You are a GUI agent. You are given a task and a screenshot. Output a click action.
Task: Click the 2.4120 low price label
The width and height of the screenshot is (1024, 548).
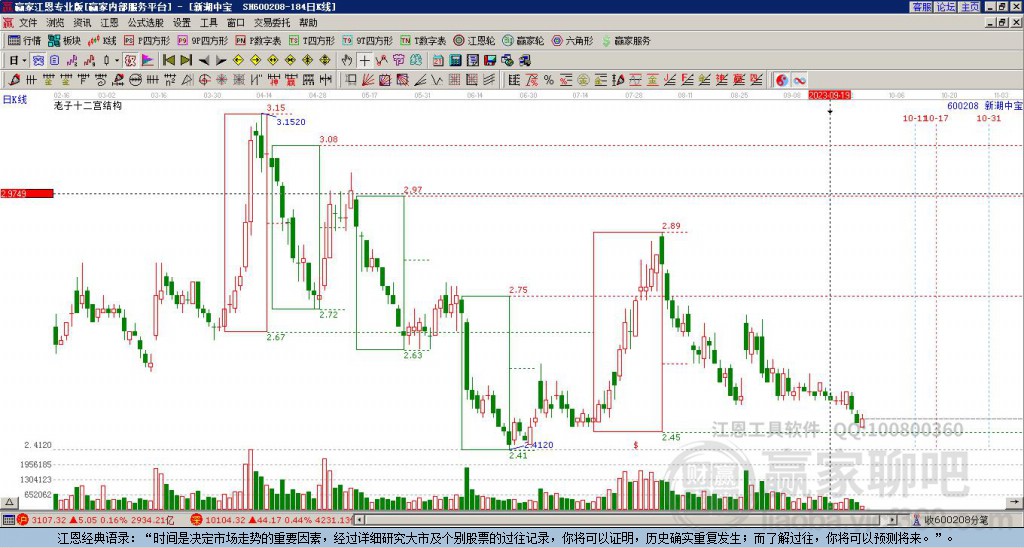[539, 445]
